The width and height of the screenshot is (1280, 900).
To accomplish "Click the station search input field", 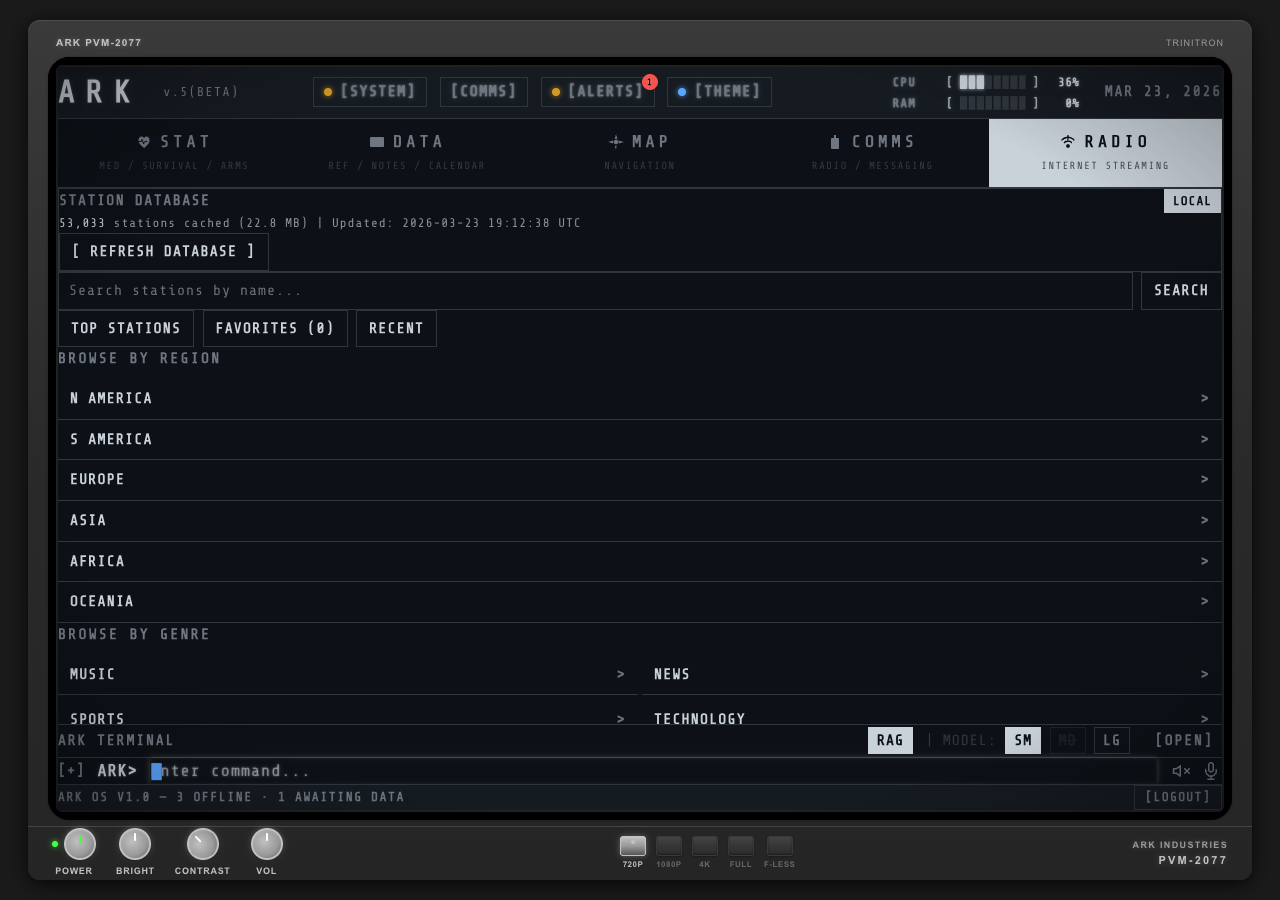I will 596,291.
